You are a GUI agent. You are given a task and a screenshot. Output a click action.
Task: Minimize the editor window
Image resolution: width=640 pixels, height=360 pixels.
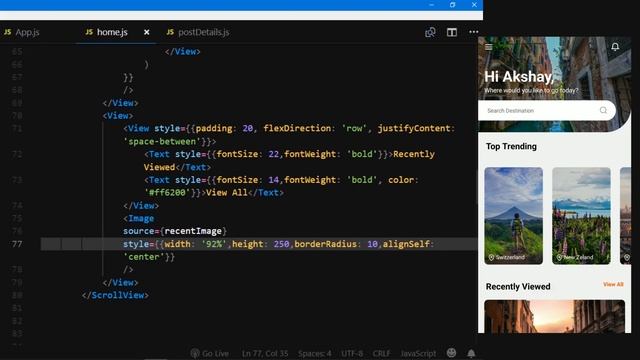tap(431, 5)
